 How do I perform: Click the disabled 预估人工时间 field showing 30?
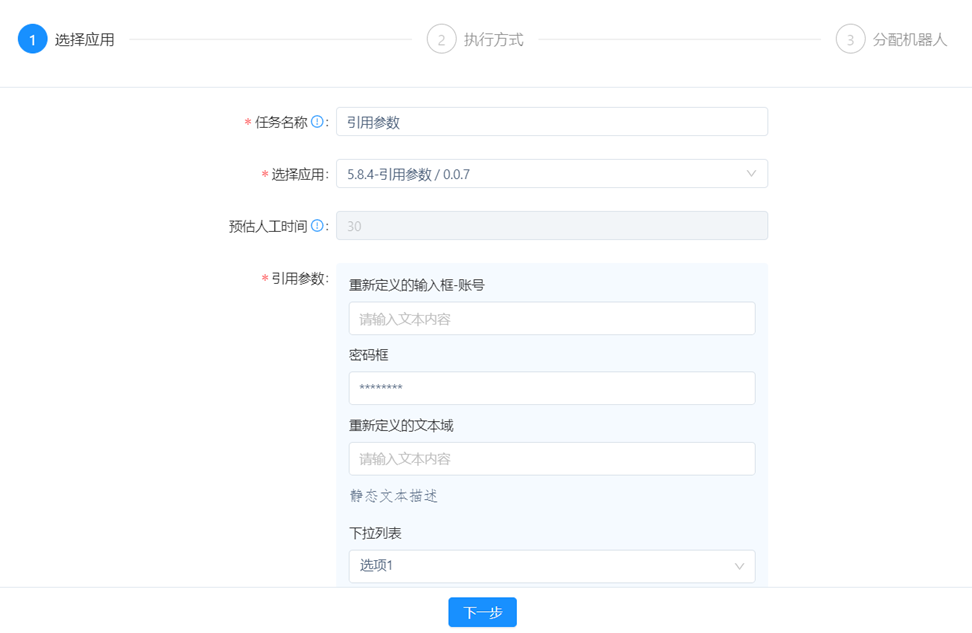tap(551, 226)
